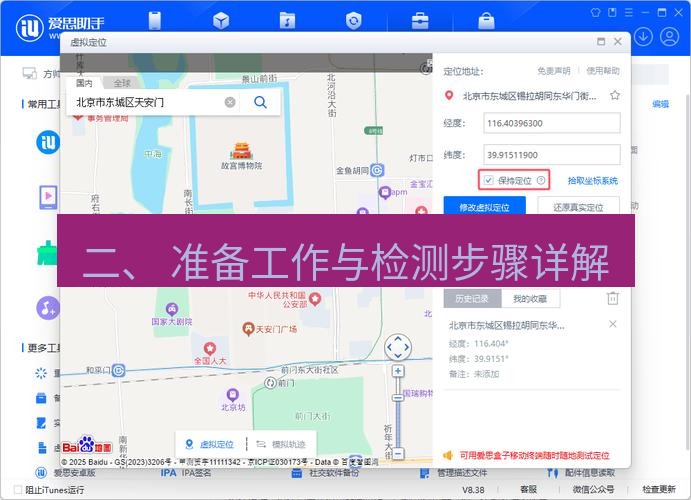Open the 我的收藏 tab

(530, 299)
